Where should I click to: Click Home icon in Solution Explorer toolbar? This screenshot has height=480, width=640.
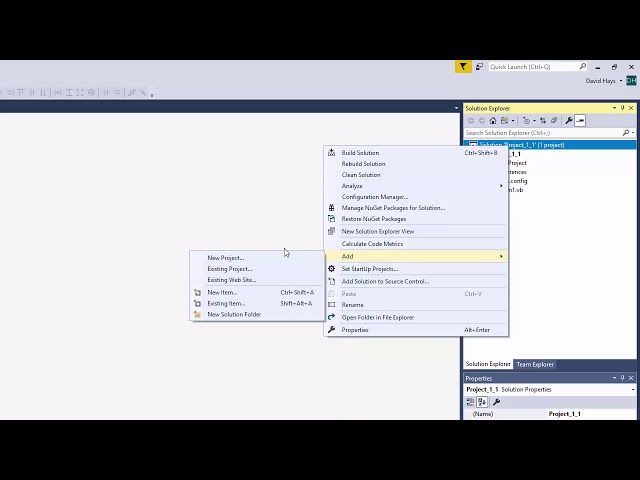point(493,120)
